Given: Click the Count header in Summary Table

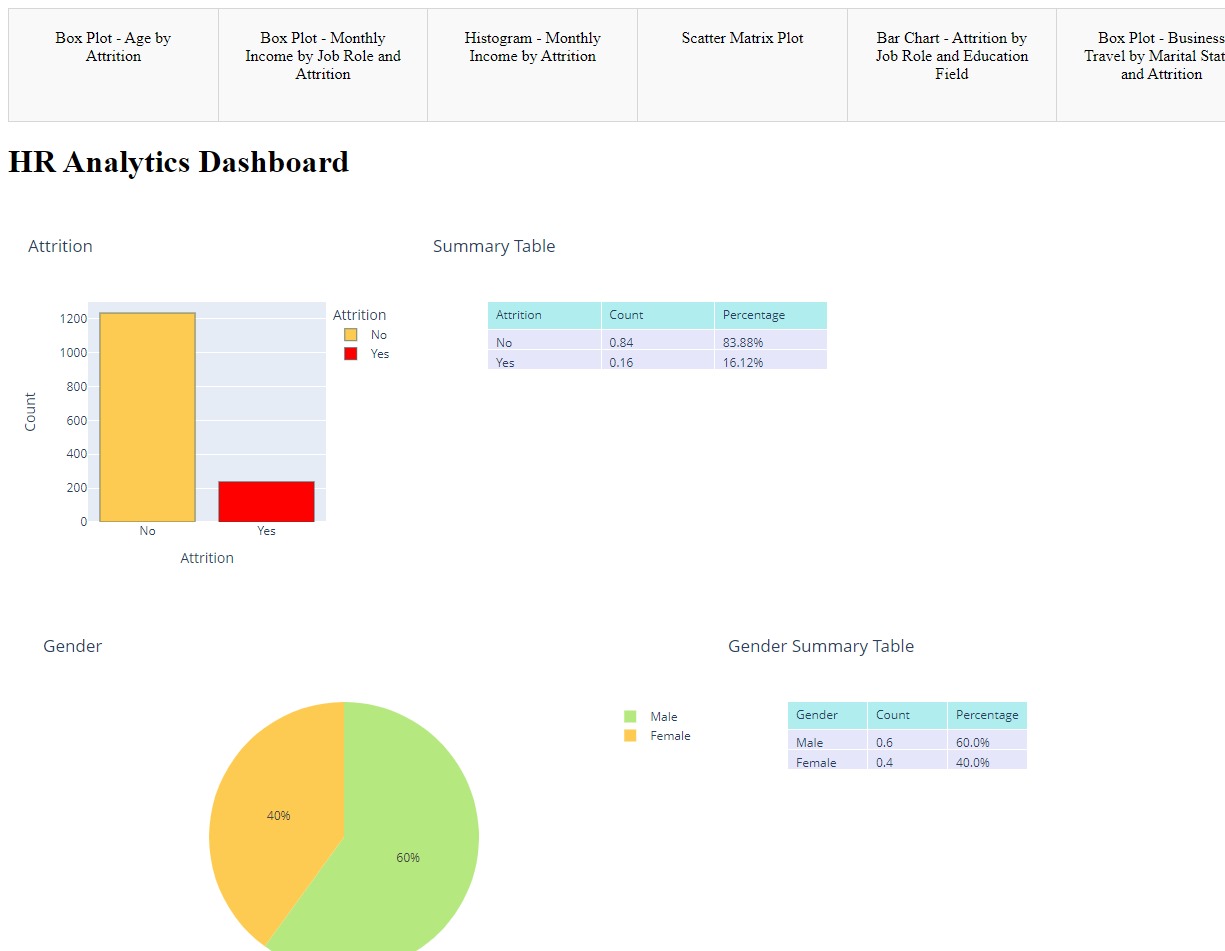Looking at the screenshot, I should pyautogui.click(x=657, y=315).
